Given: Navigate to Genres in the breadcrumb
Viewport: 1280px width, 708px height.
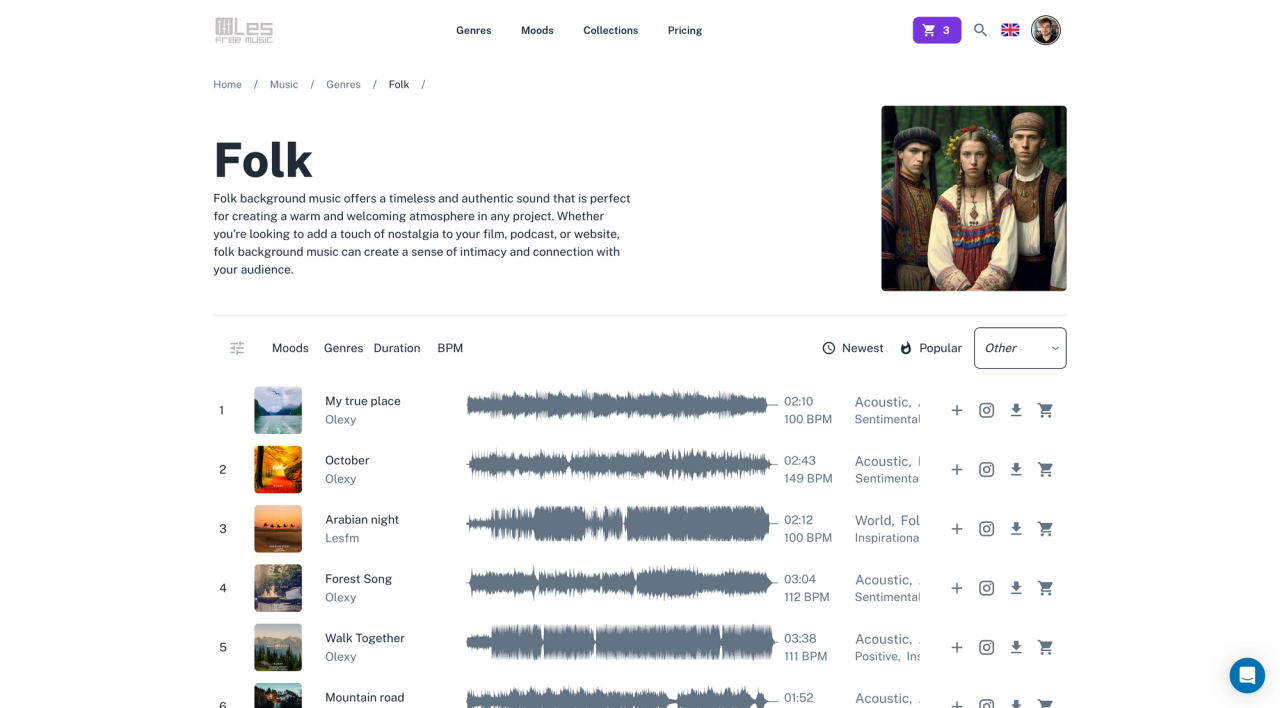Looking at the screenshot, I should pos(343,84).
